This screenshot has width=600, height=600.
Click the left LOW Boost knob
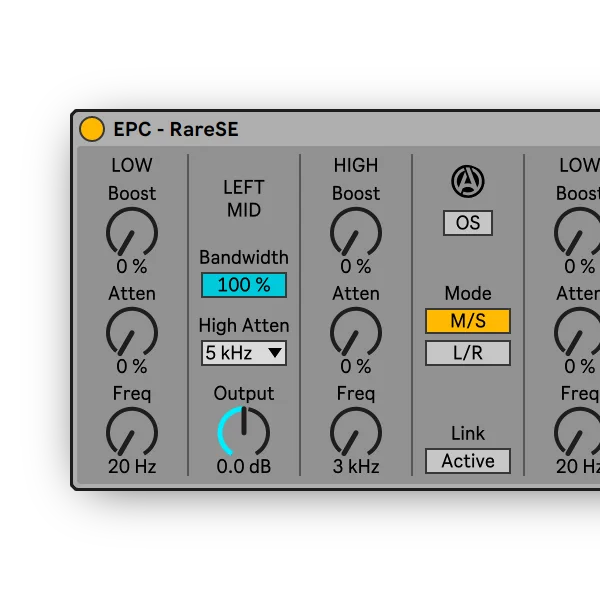click(x=132, y=232)
